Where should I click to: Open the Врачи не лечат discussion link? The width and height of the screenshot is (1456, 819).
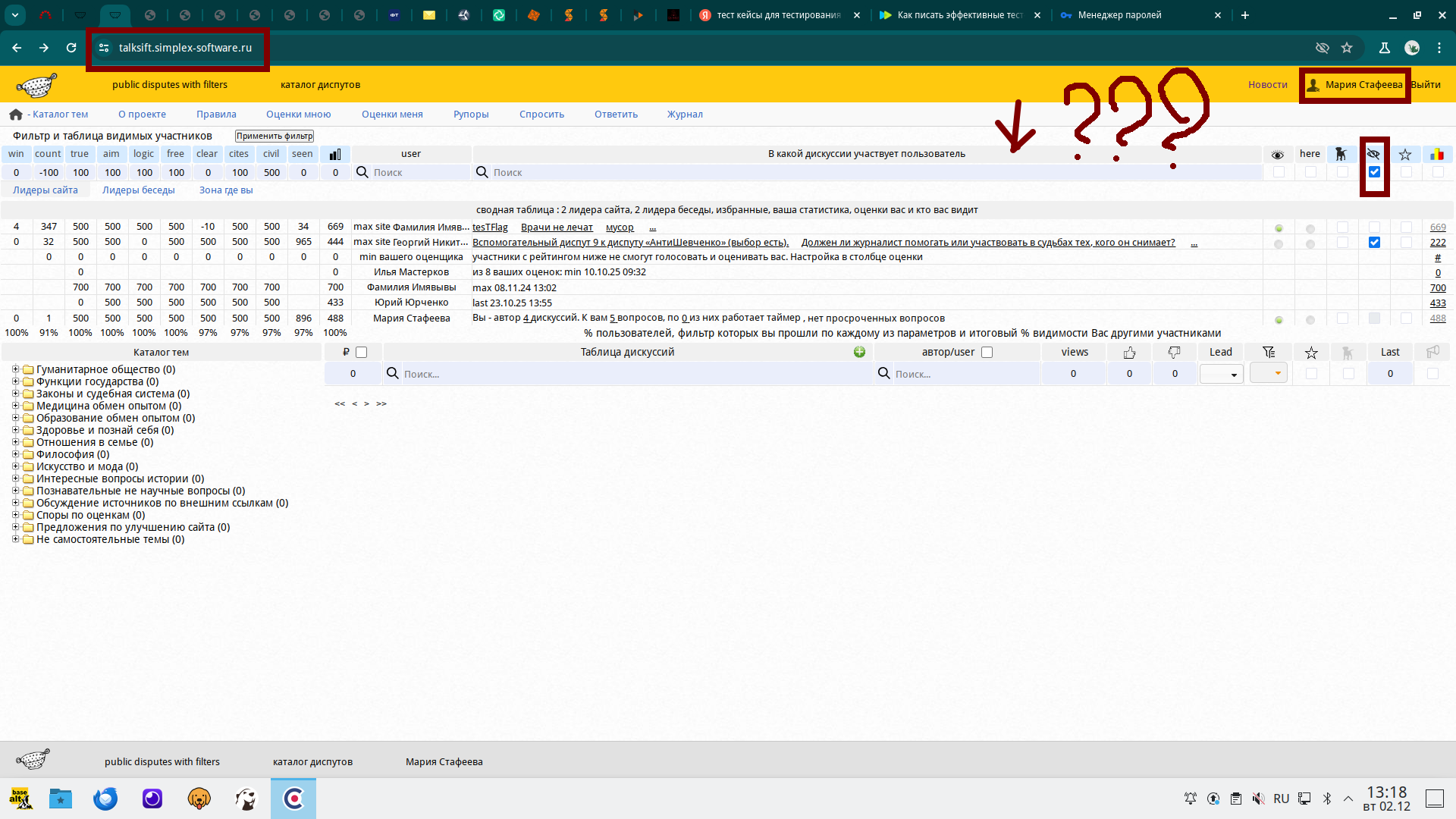(x=557, y=227)
